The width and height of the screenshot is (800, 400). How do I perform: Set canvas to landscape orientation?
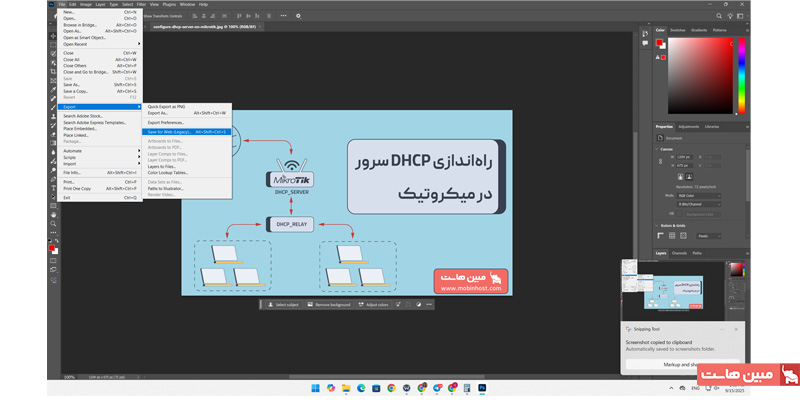689,177
